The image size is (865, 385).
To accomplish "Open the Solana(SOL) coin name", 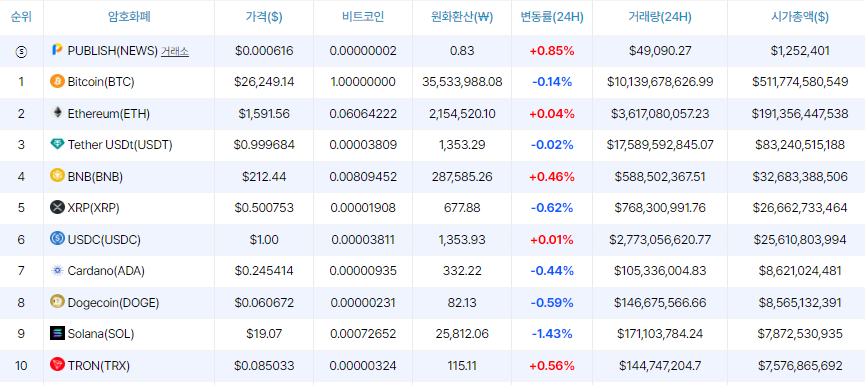I will pyautogui.click(x=101, y=334).
